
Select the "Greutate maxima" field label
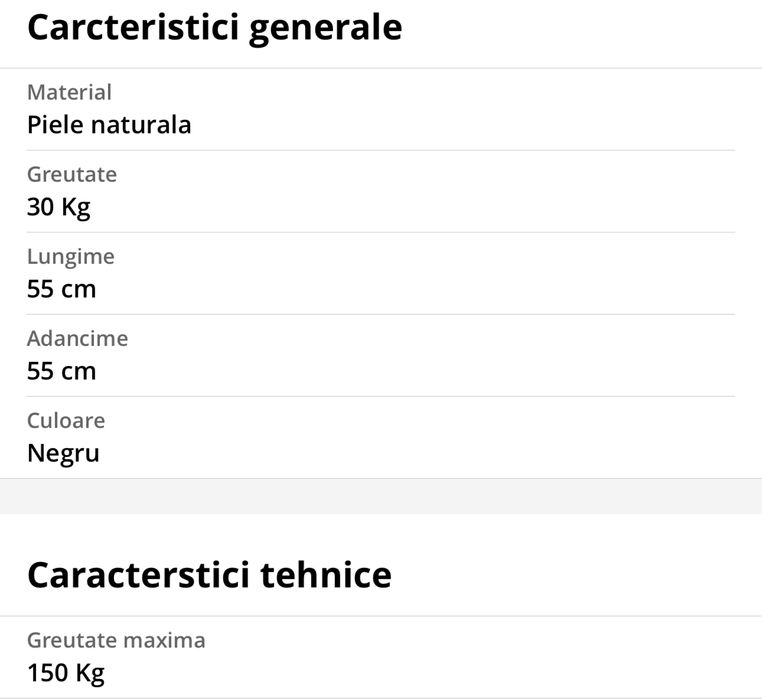[116, 640]
